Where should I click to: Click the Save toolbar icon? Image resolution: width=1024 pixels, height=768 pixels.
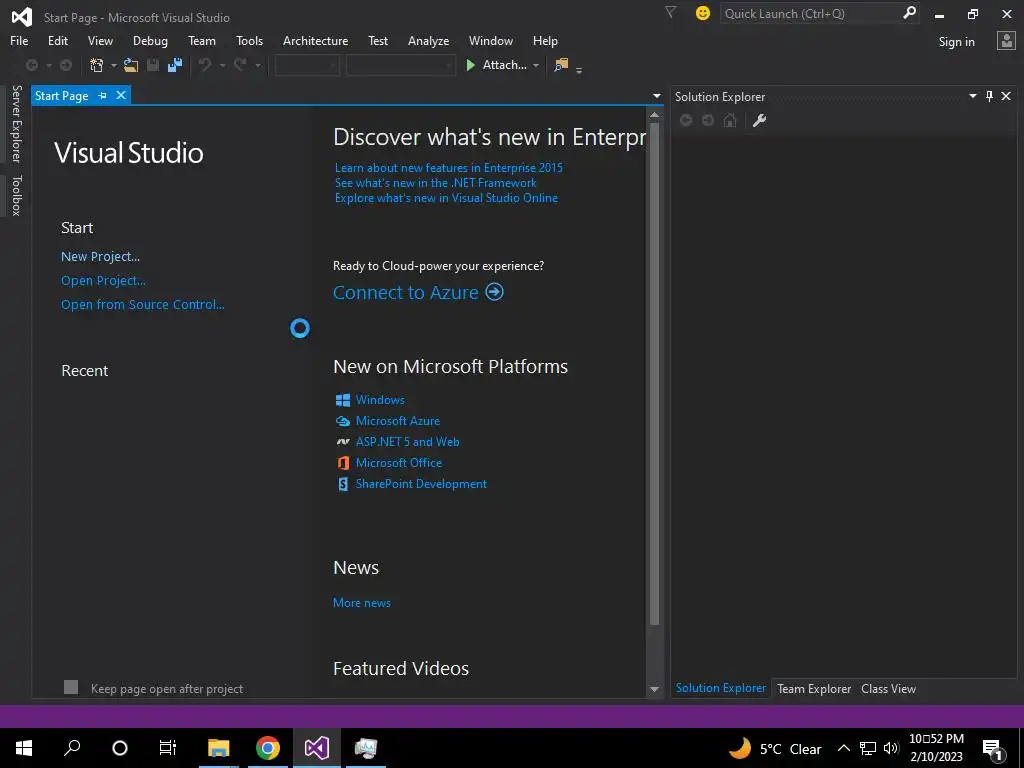click(x=153, y=65)
